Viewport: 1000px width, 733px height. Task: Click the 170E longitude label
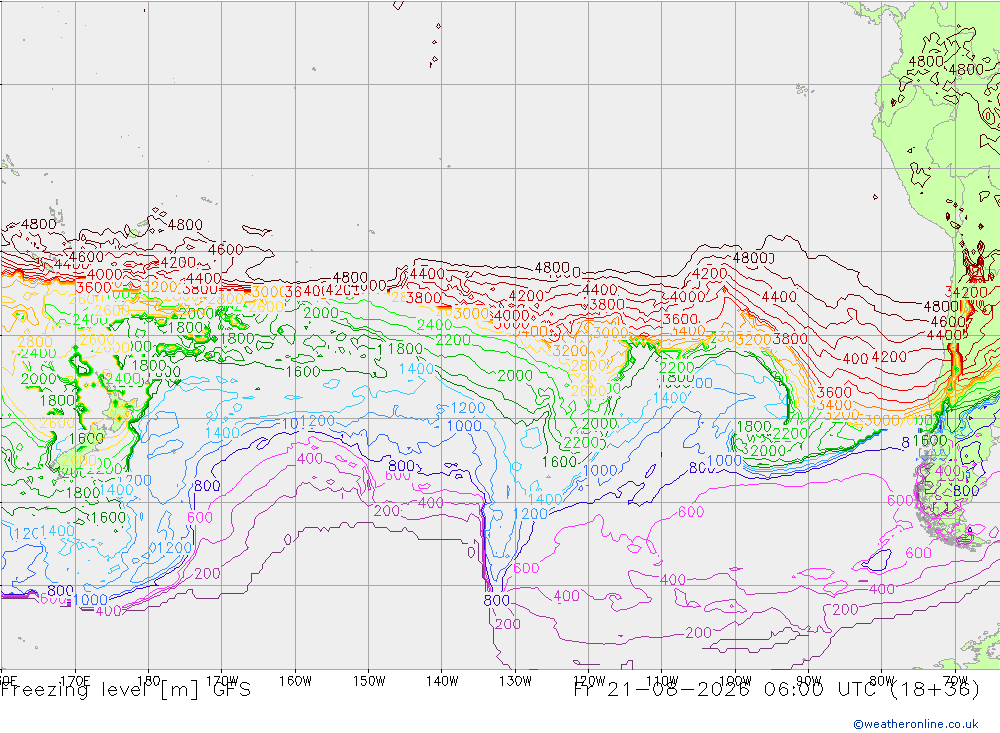tap(75, 680)
